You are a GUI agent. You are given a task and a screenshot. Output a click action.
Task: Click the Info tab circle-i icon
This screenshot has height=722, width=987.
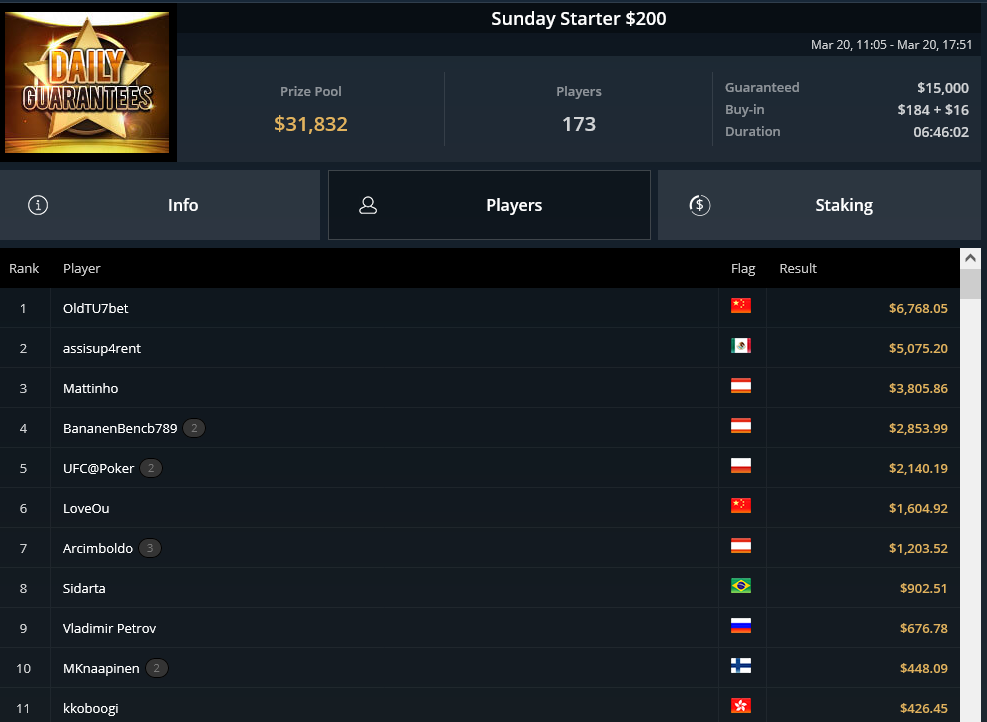click(x=38, y=205)
